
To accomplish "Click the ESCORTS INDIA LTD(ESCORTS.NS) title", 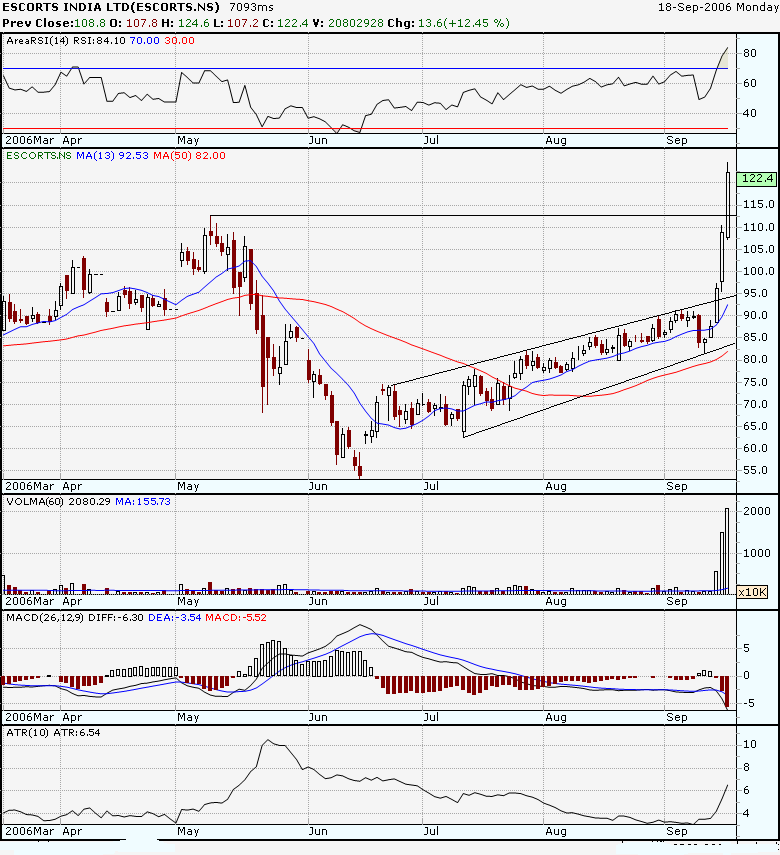I will click(111, 7).
